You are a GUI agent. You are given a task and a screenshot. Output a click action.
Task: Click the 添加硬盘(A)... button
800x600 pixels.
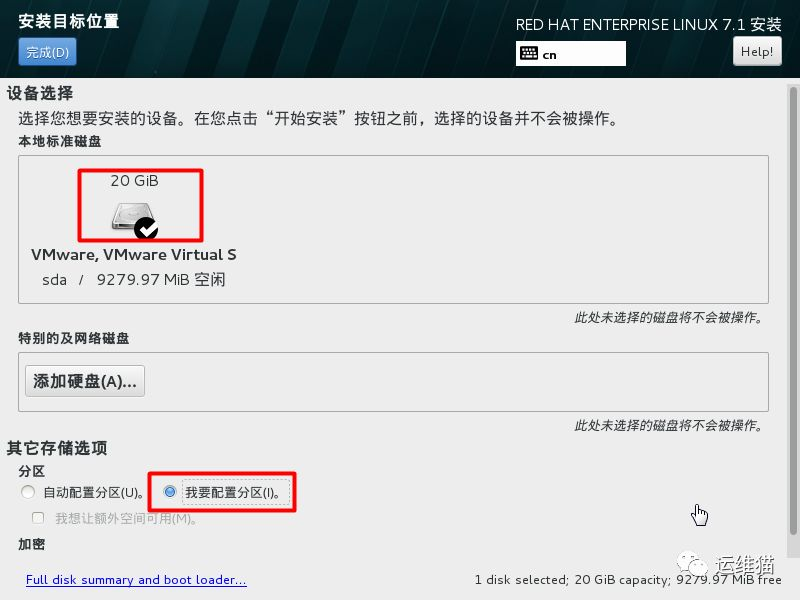click(x=85, y=381)
